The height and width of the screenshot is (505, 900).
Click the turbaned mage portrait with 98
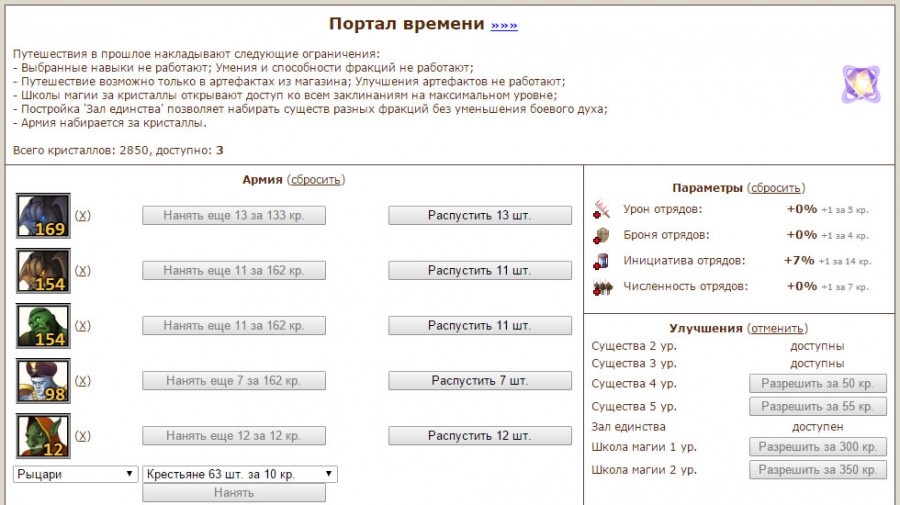click(43, 381)
